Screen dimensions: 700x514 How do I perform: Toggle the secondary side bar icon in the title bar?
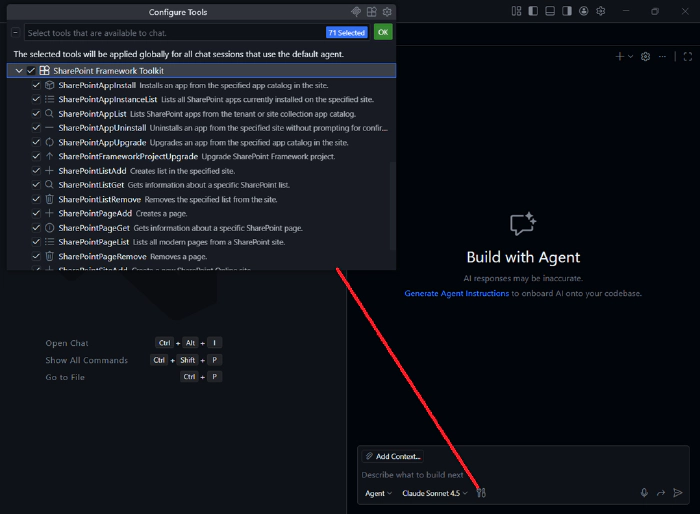tap(567, 11)
